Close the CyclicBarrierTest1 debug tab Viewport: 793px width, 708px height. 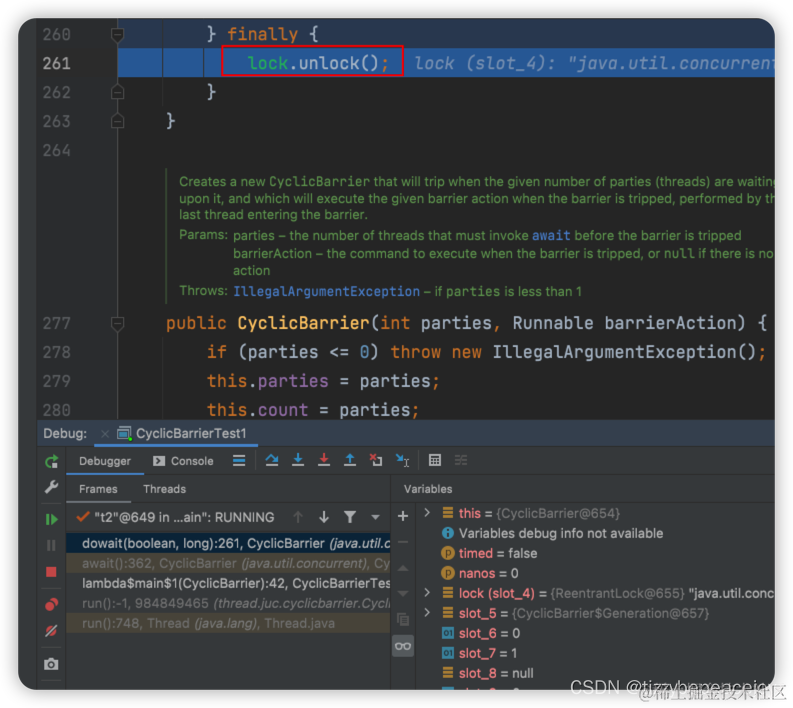click(105, 434)
